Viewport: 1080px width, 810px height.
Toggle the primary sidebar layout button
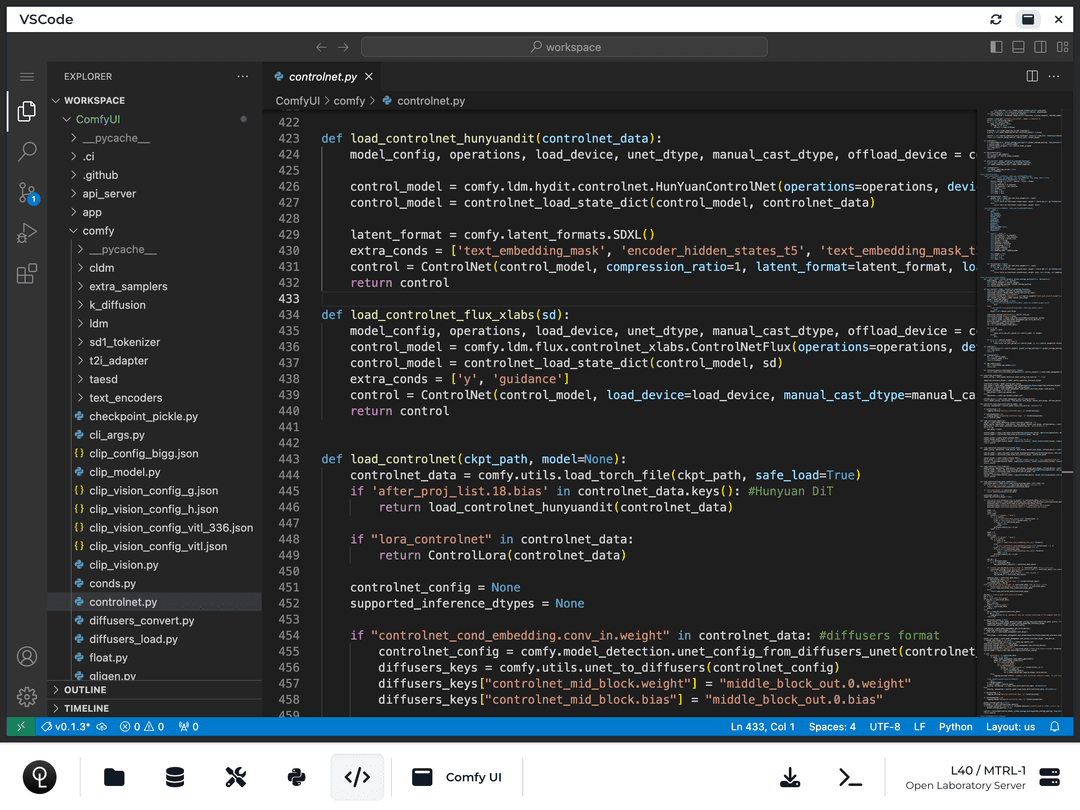[996, 47]
